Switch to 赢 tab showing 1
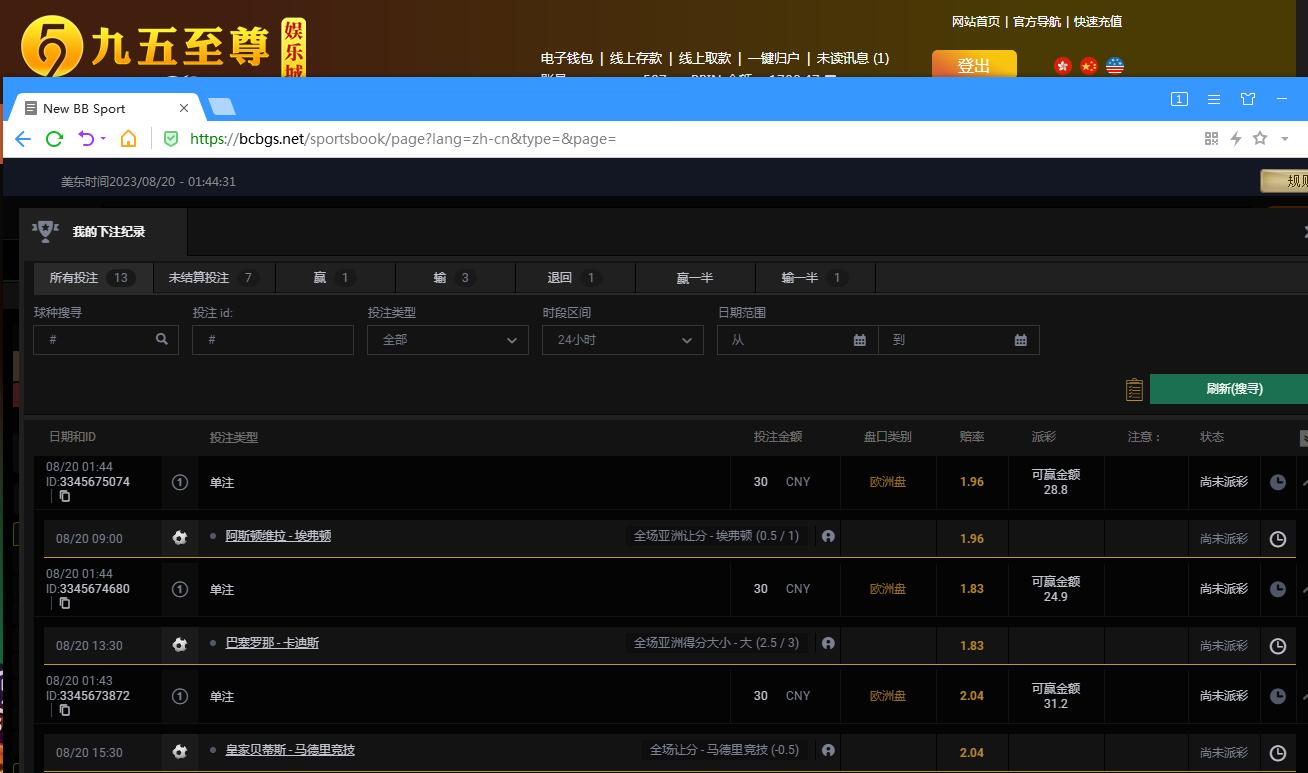 335,278
